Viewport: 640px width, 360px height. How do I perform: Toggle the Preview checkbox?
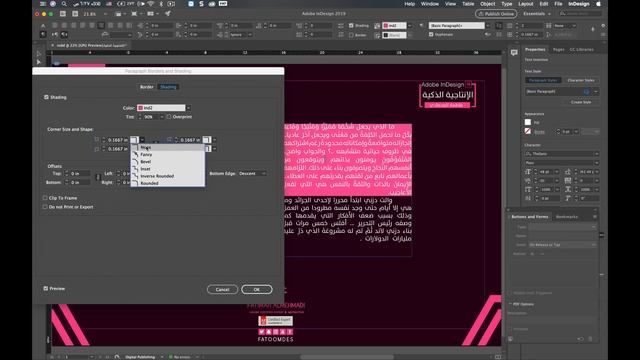pyautogui.click(x=46, y=288)
